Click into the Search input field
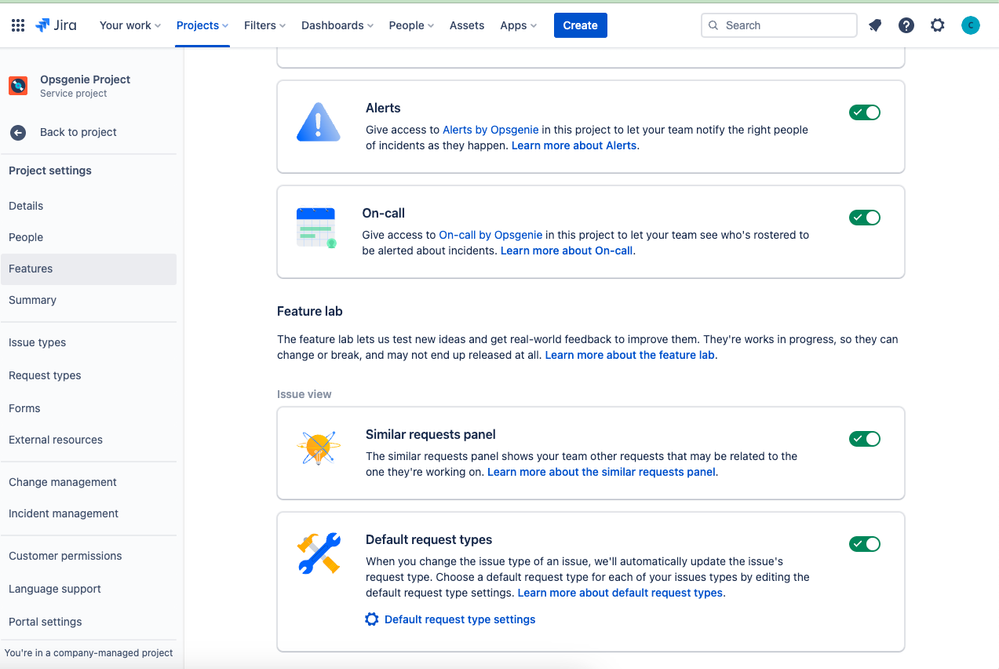Image resolution: width=999 pixels, height=669 pixels. tap(779, 25)
